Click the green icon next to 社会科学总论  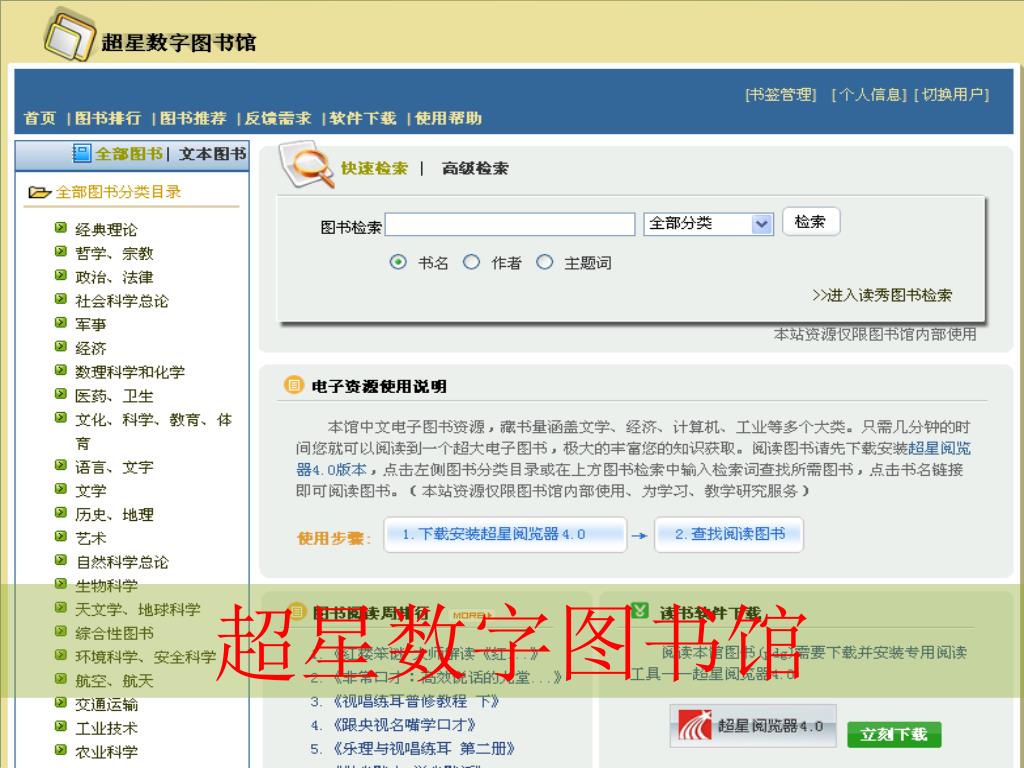coord(61,298)
